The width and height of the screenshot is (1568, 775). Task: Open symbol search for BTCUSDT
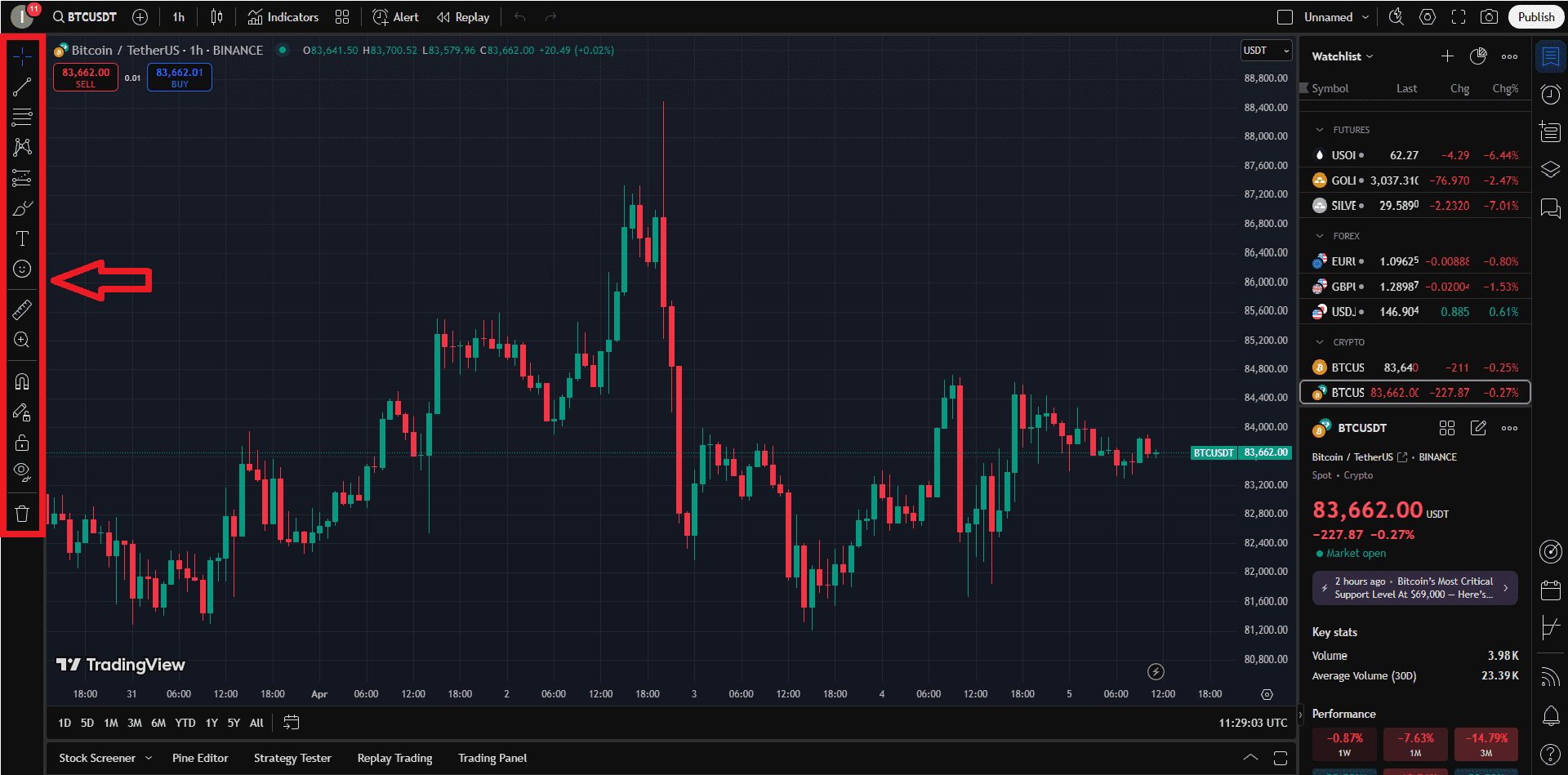(84, 17)
